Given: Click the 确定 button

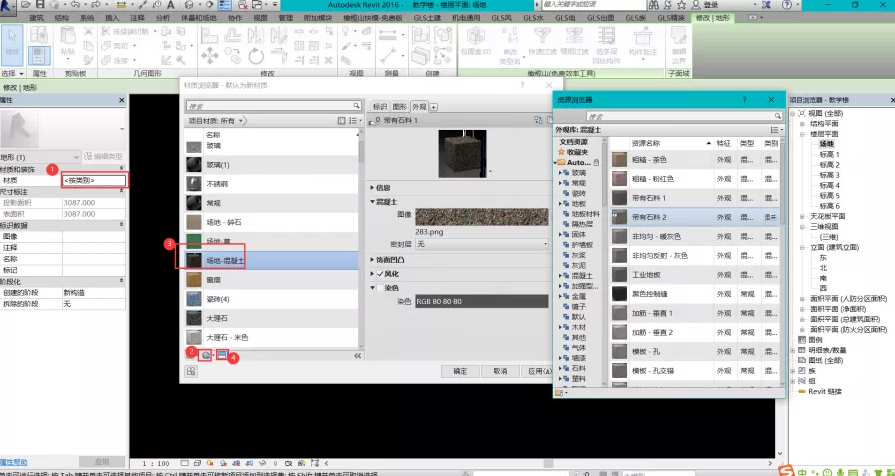Looking at the screenshot, I should click(x=460, y=370).
